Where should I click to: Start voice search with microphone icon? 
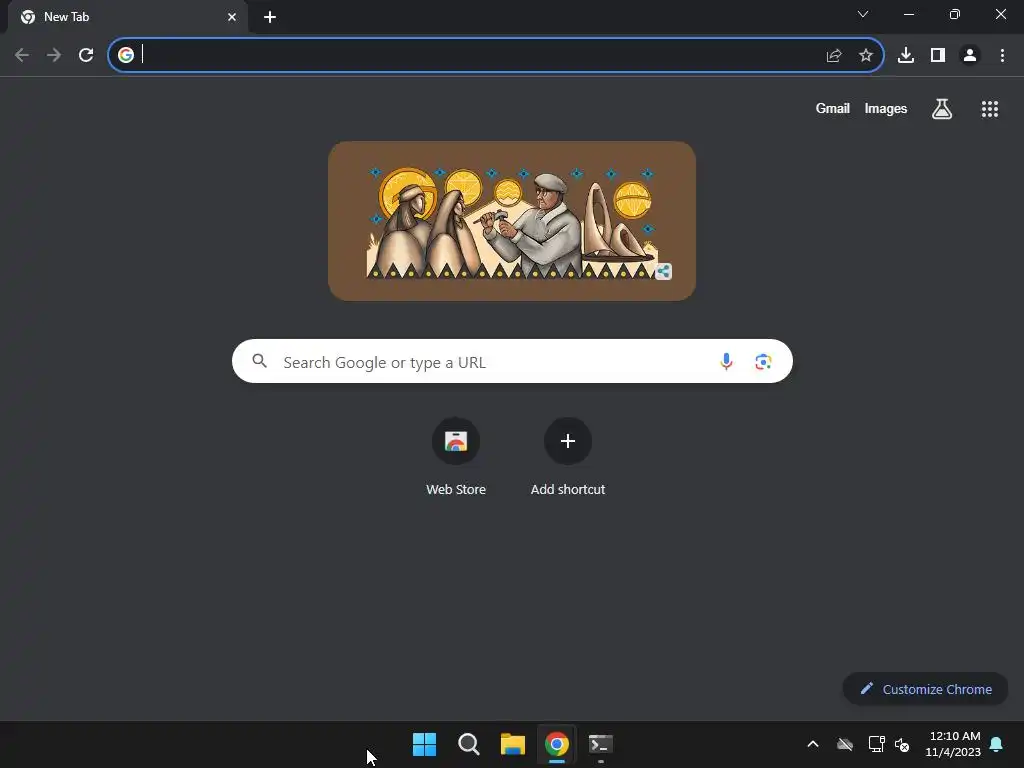726,361
